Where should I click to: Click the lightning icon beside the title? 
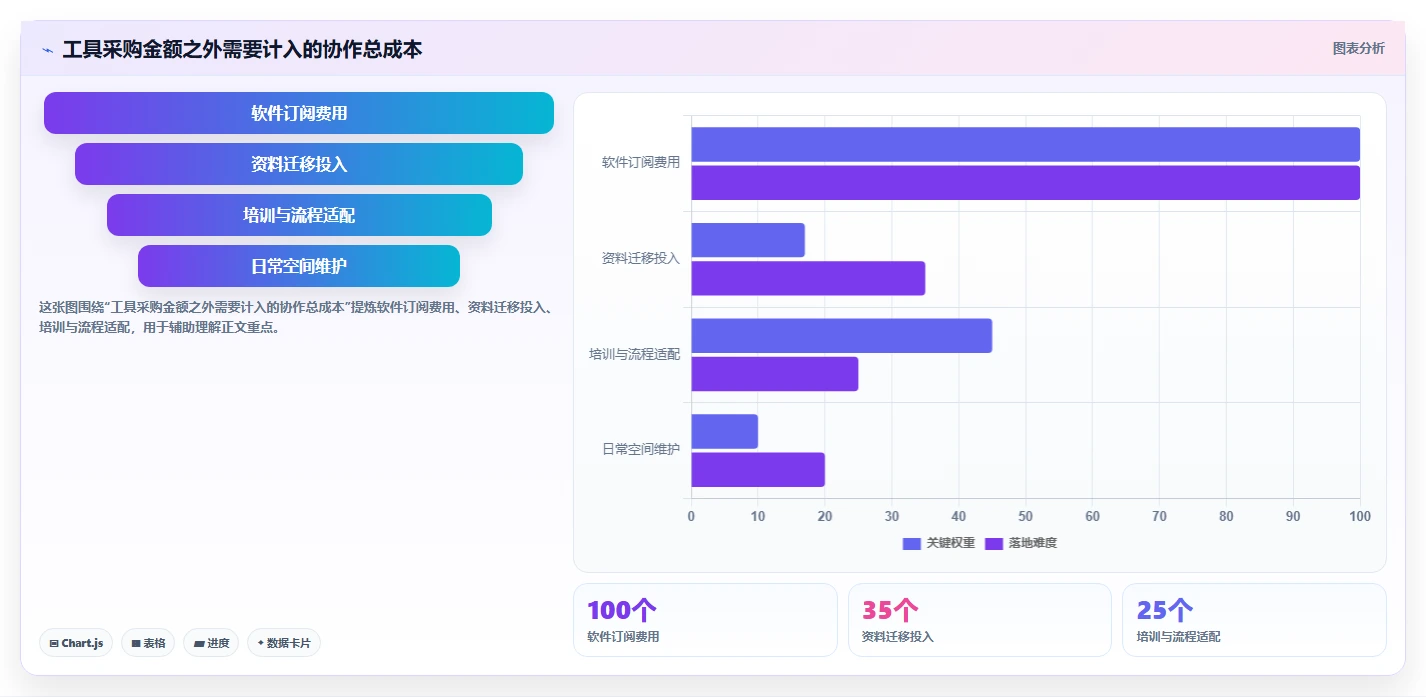coord(47,50)
